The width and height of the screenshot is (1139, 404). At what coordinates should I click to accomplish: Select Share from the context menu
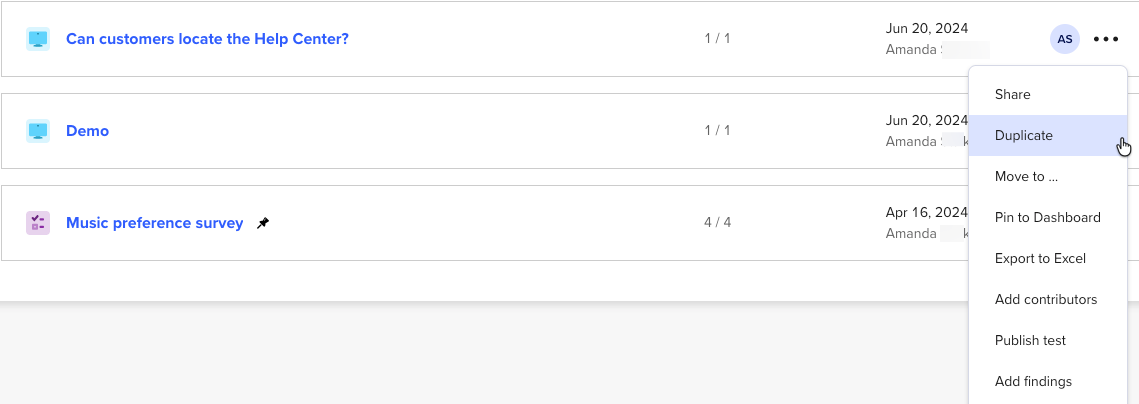pos(1012,94)
